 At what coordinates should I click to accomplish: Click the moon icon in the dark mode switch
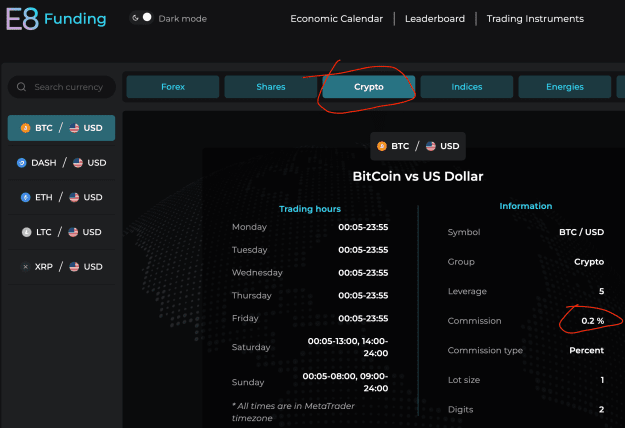pyautogui.click(x=136, y=18)
